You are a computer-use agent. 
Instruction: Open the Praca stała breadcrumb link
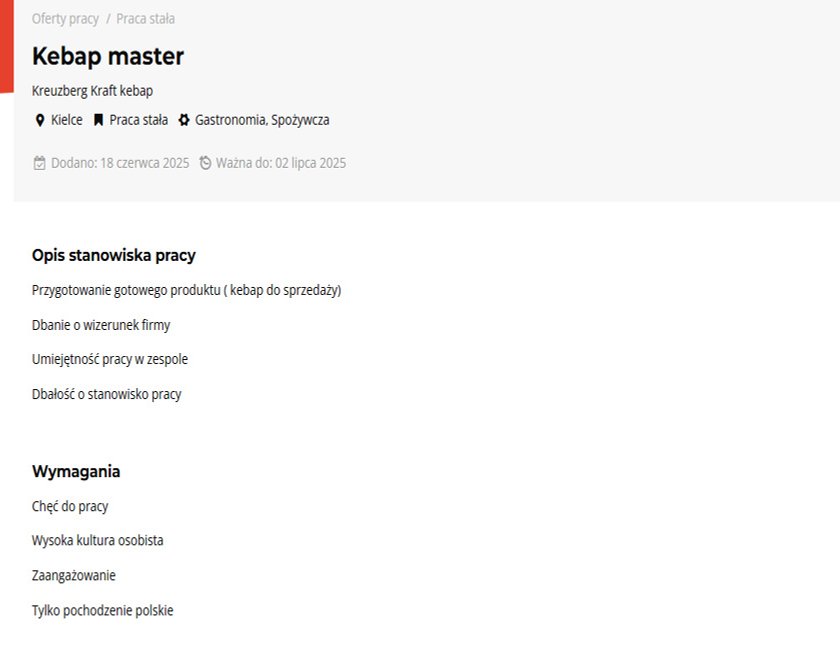[145, 19]
